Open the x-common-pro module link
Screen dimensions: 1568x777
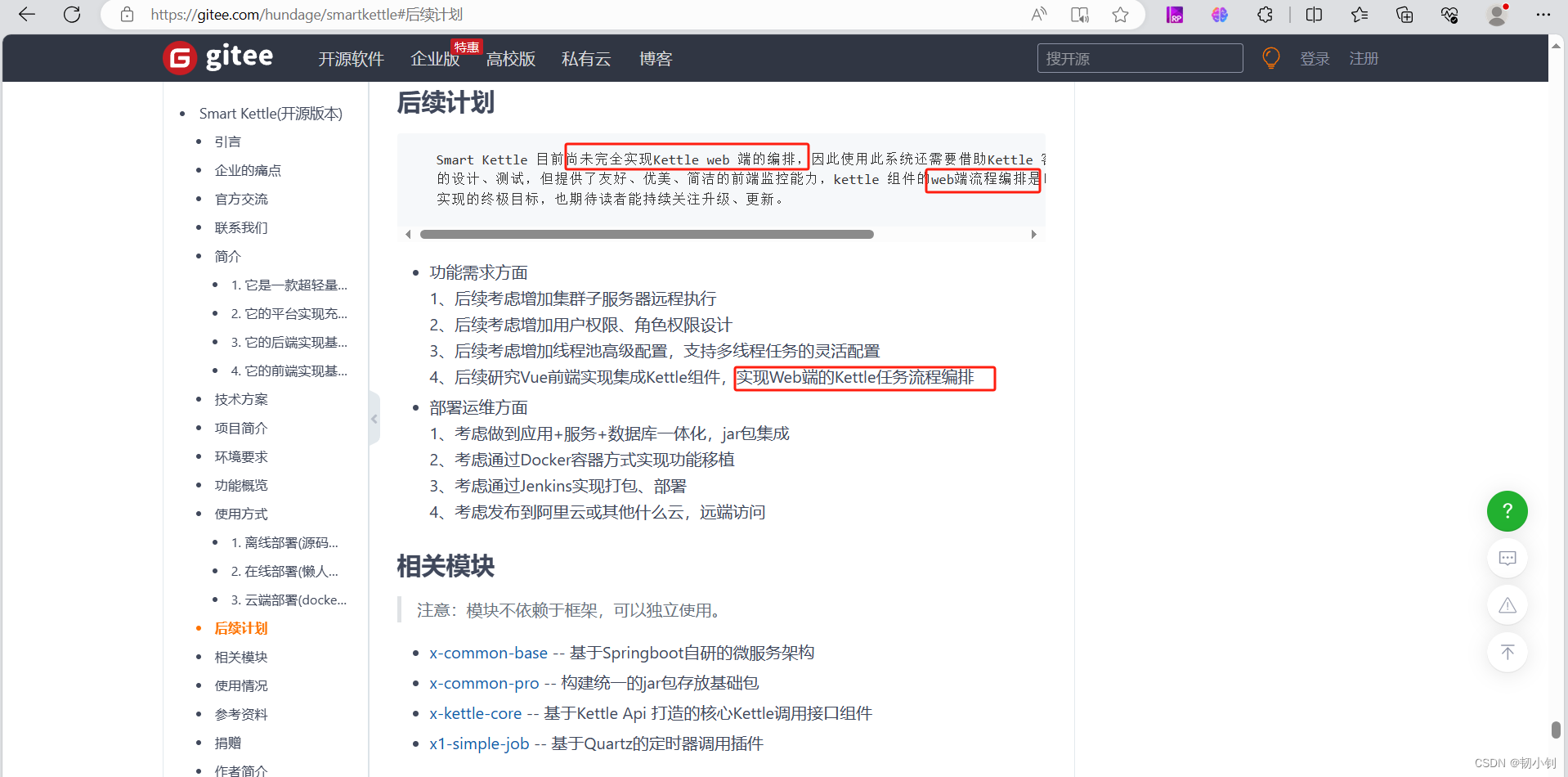point(484,683)
